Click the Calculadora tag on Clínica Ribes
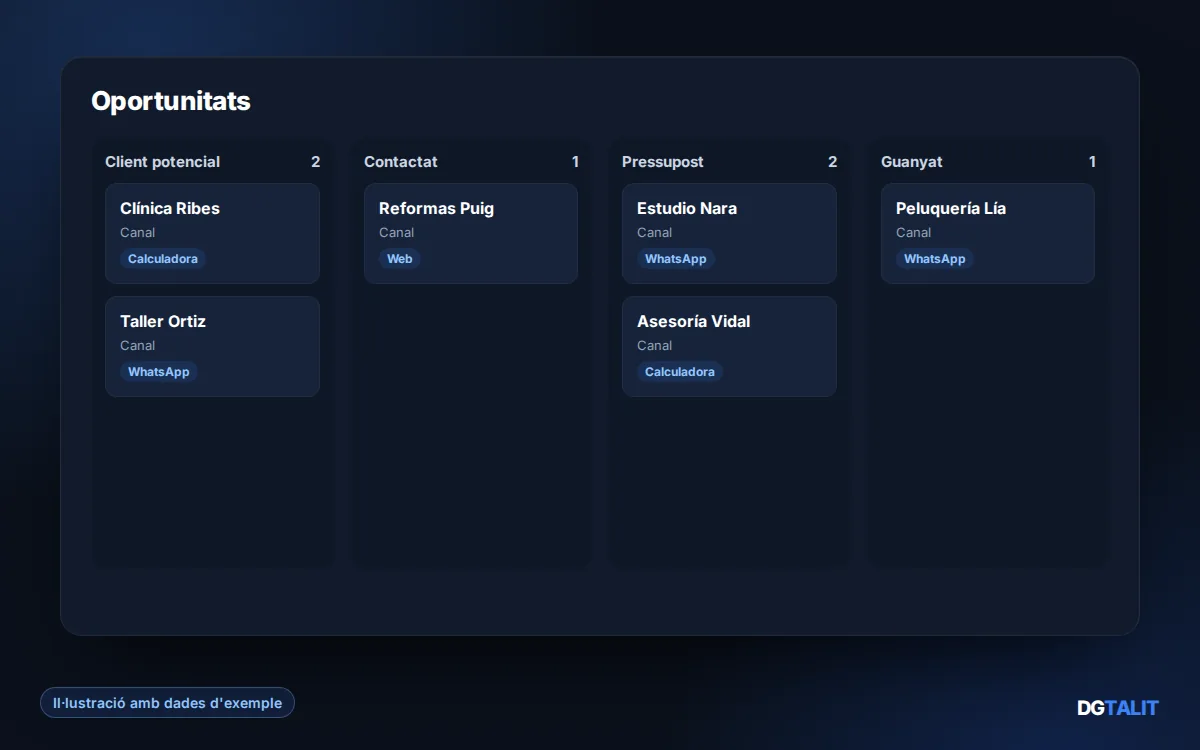 click(x=163, y=259)
